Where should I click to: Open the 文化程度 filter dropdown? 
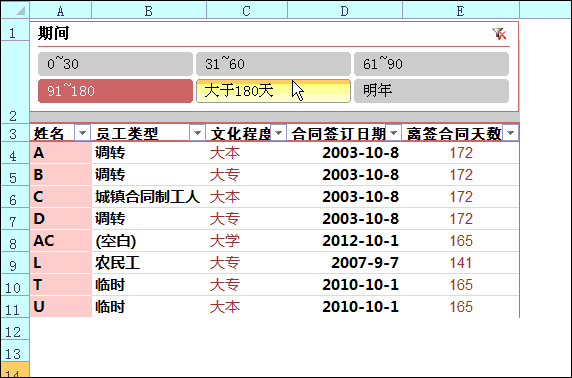[x=278, y=133]
